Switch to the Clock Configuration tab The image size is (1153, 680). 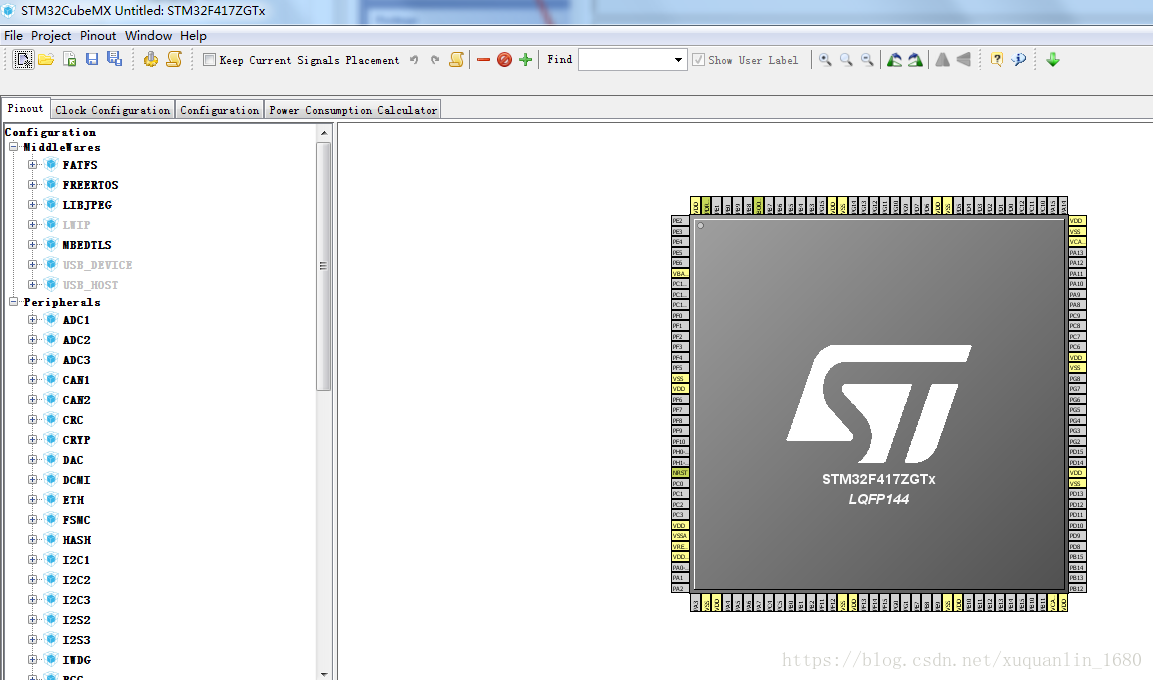113,110
